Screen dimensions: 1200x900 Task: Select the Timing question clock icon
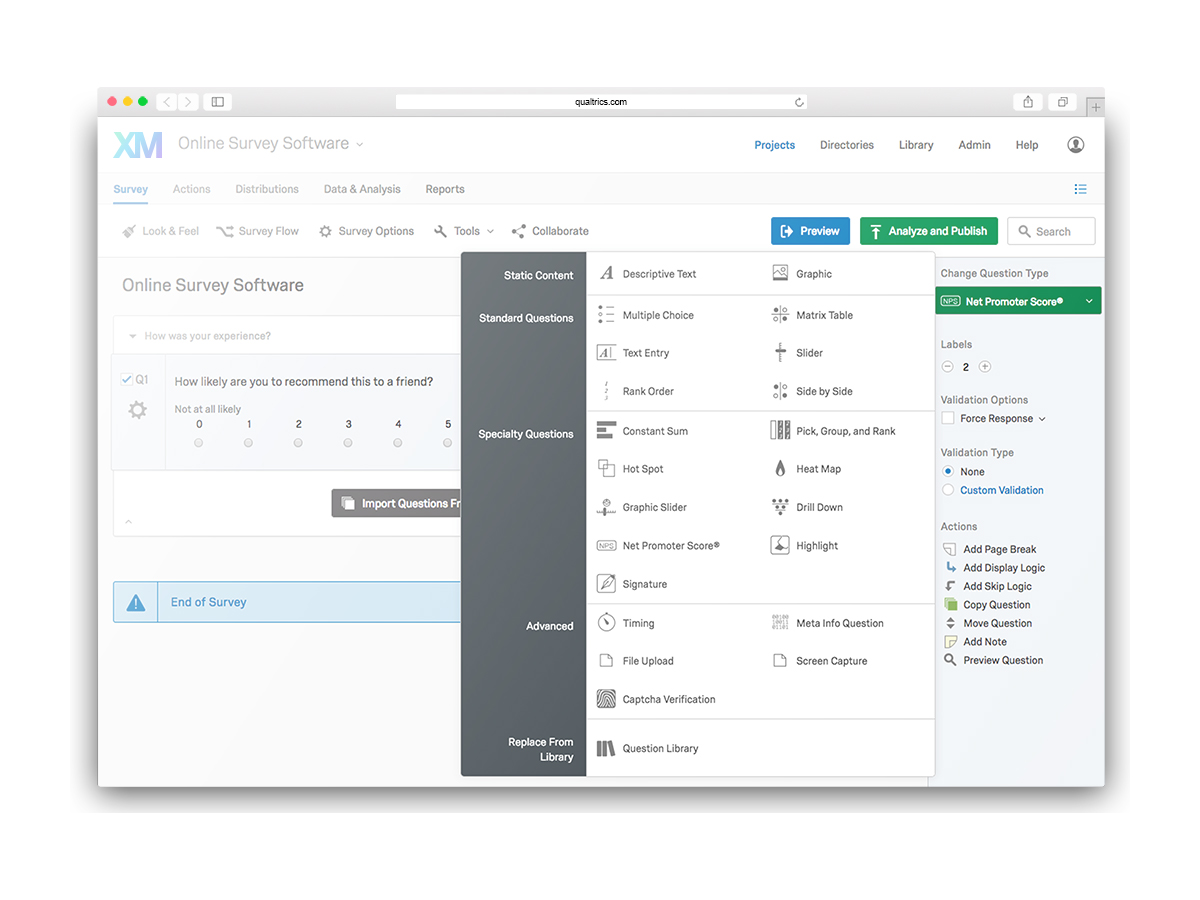606,623
